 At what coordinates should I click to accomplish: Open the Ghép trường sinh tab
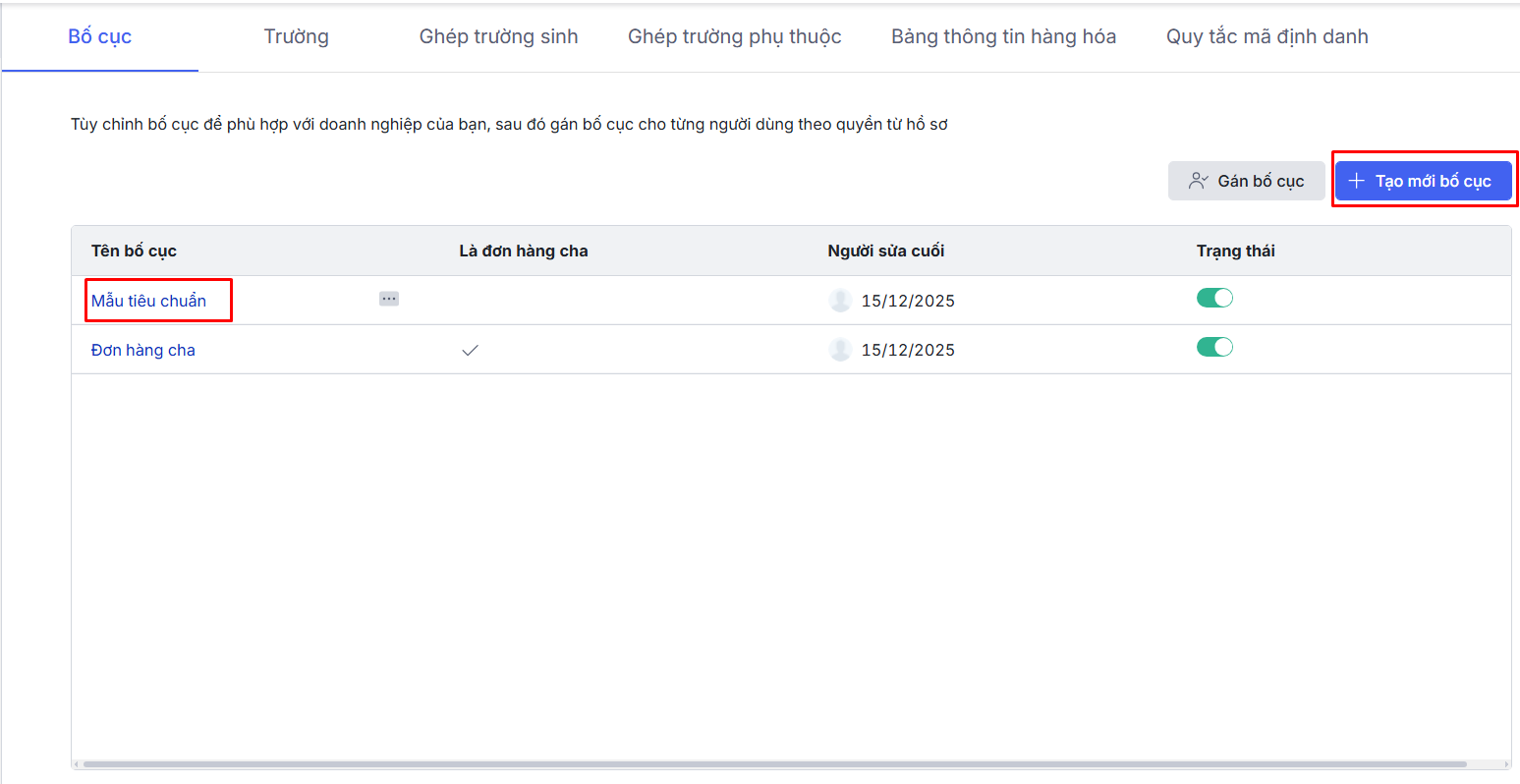click(498, 37)
